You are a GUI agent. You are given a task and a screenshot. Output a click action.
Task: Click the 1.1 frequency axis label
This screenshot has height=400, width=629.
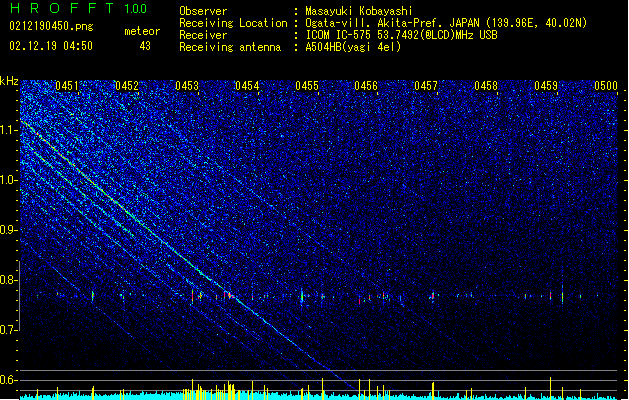9,130
